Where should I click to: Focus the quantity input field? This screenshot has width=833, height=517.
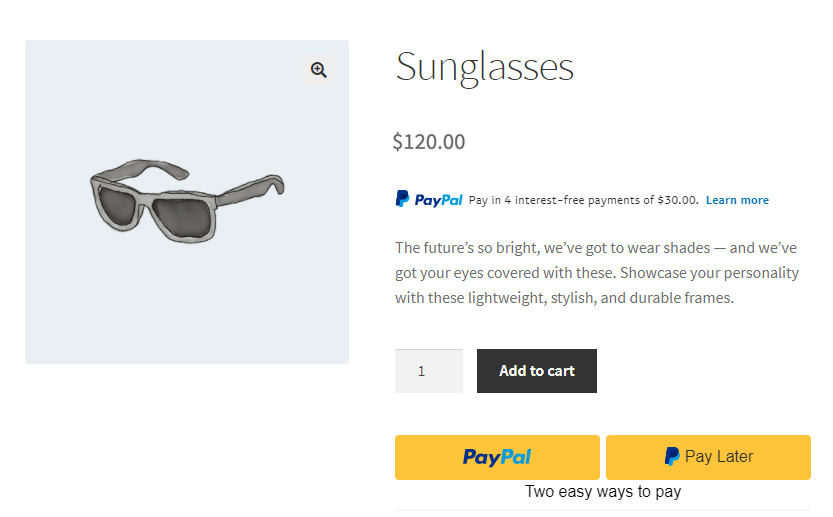pos(428,371)
